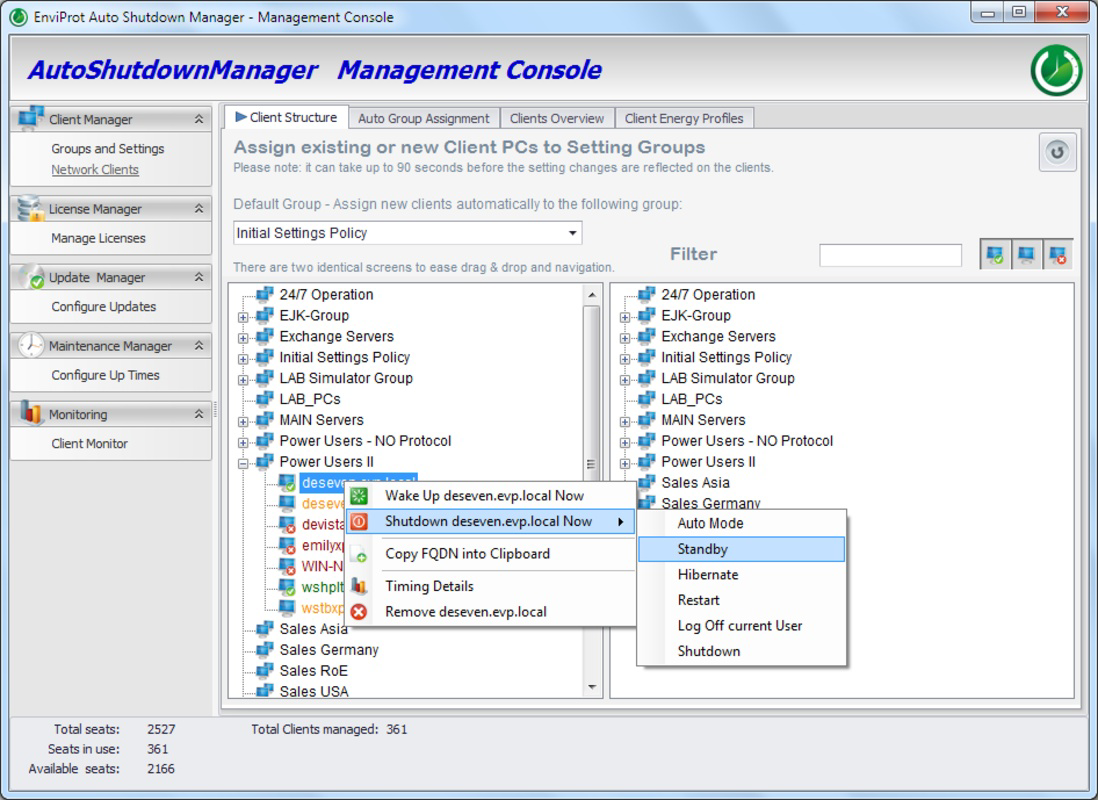Click the Monitoring chart icon

click(31, 413)
